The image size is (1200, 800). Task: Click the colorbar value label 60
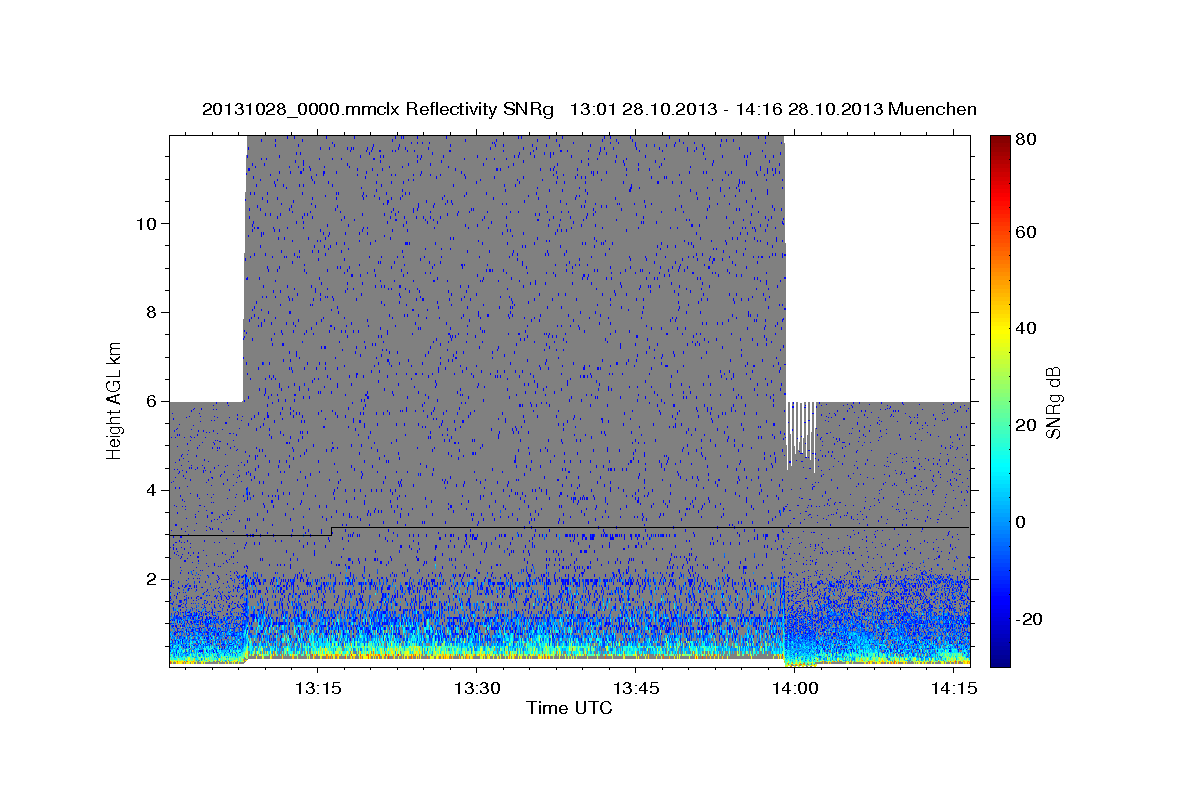pos(1027,233)
